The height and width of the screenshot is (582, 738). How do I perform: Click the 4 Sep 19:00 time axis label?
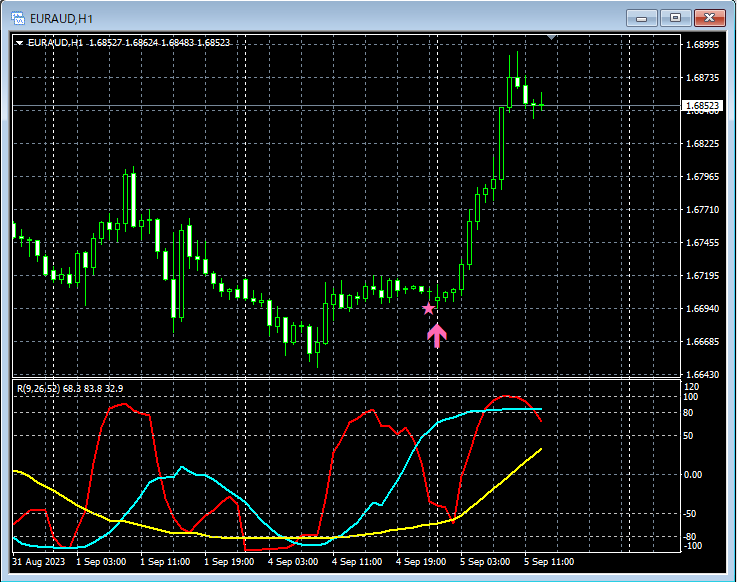point(421,562)
